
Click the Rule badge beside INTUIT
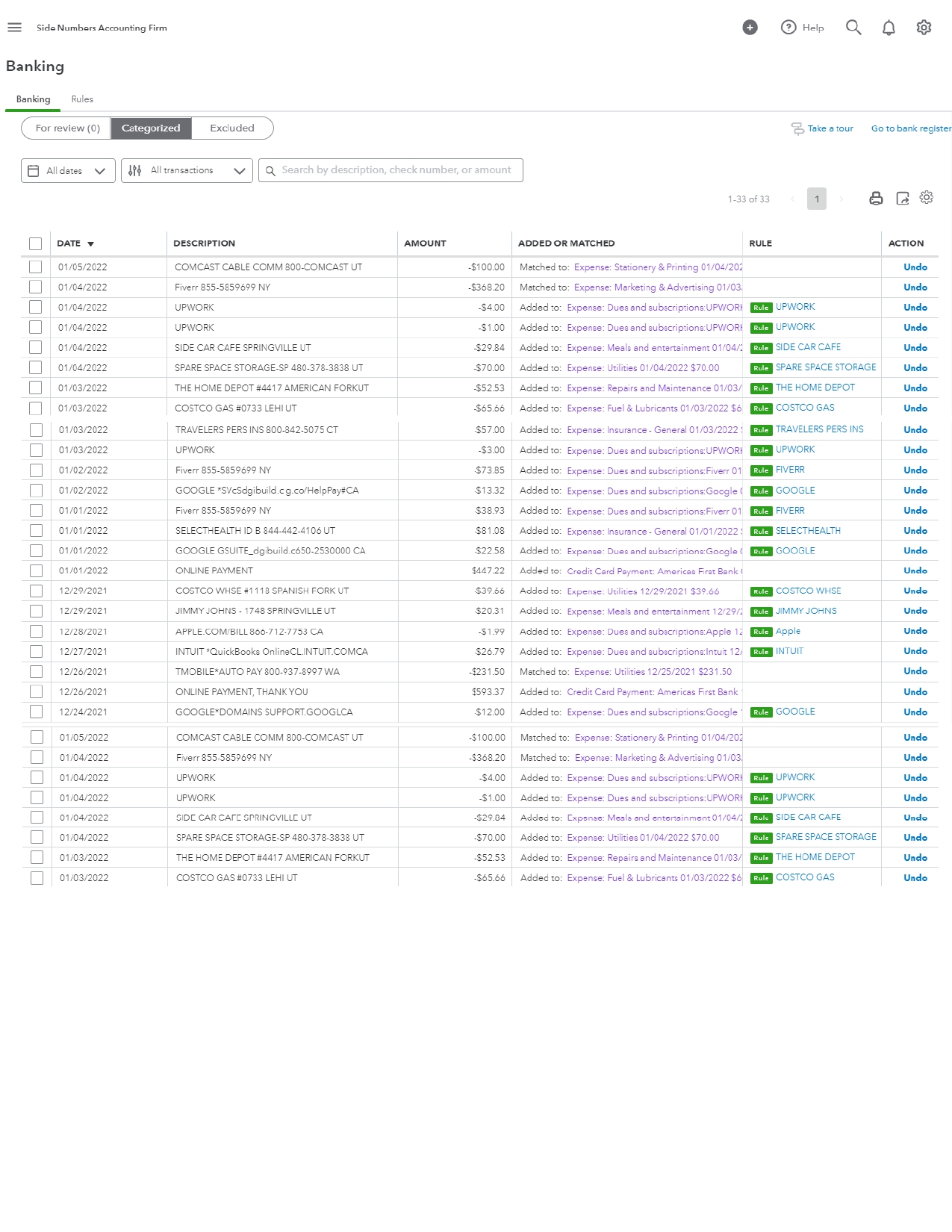[x=761, y=652]
